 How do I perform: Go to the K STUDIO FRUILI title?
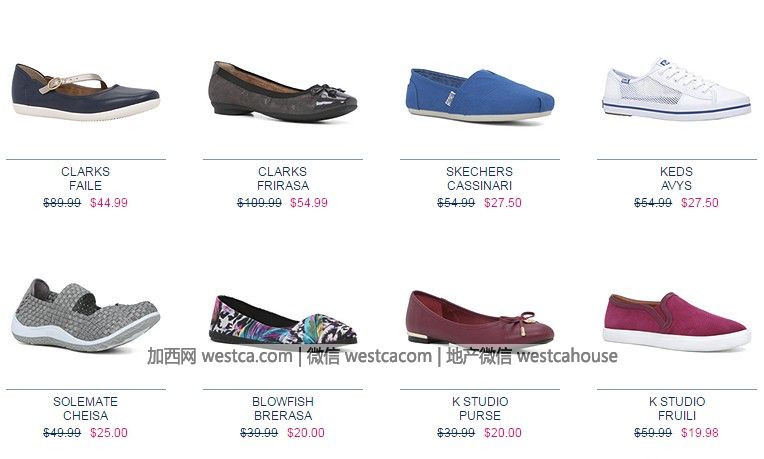[677, 408]
